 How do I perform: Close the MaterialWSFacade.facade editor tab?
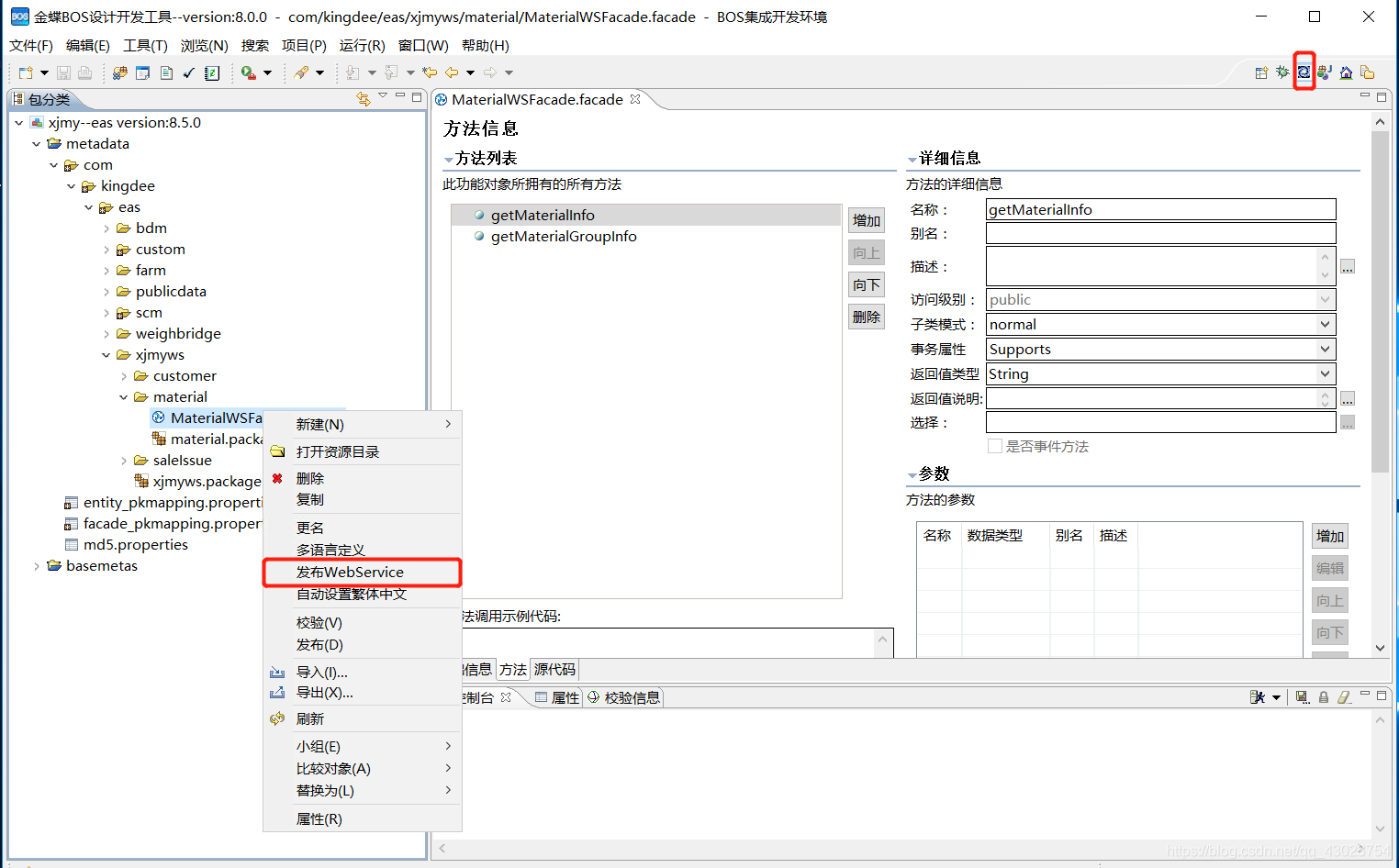(x=635, y=99)
